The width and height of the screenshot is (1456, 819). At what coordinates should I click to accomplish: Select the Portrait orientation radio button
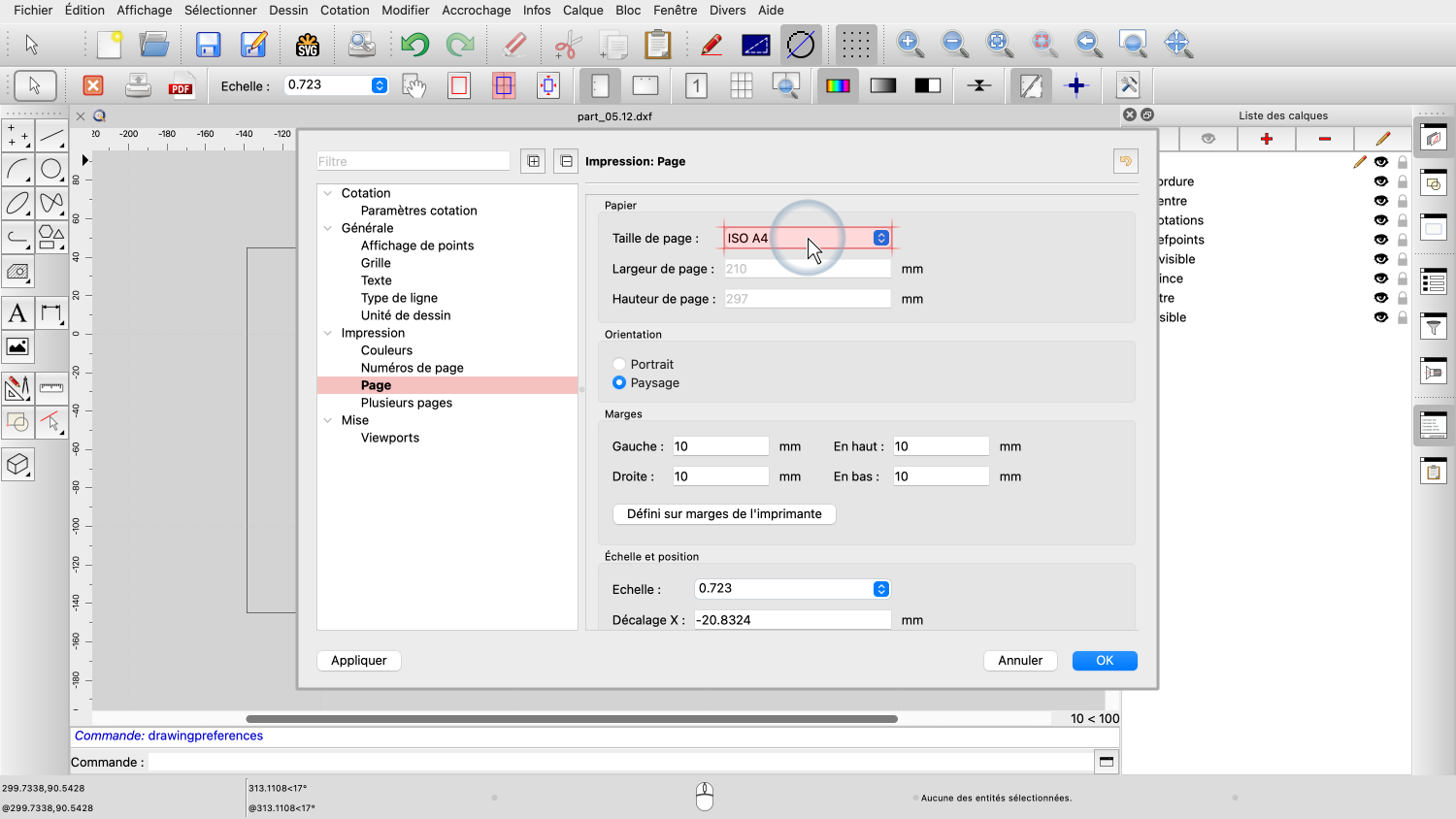click(x=619, y=365)
